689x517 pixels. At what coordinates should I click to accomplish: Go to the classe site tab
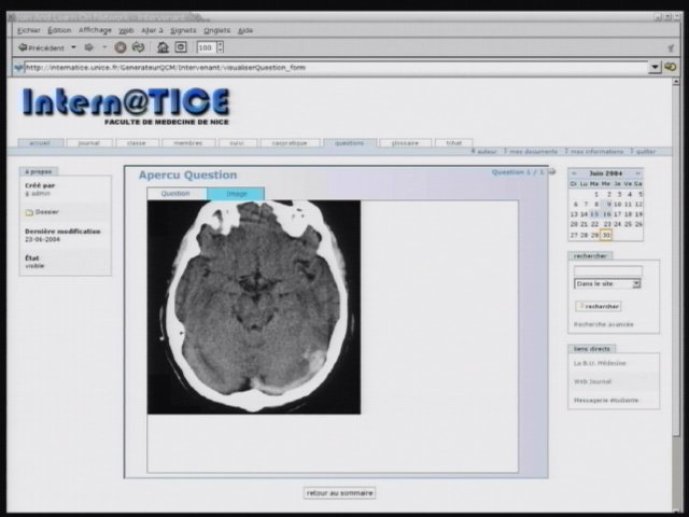pyautogui.click(x=137, y=143)
